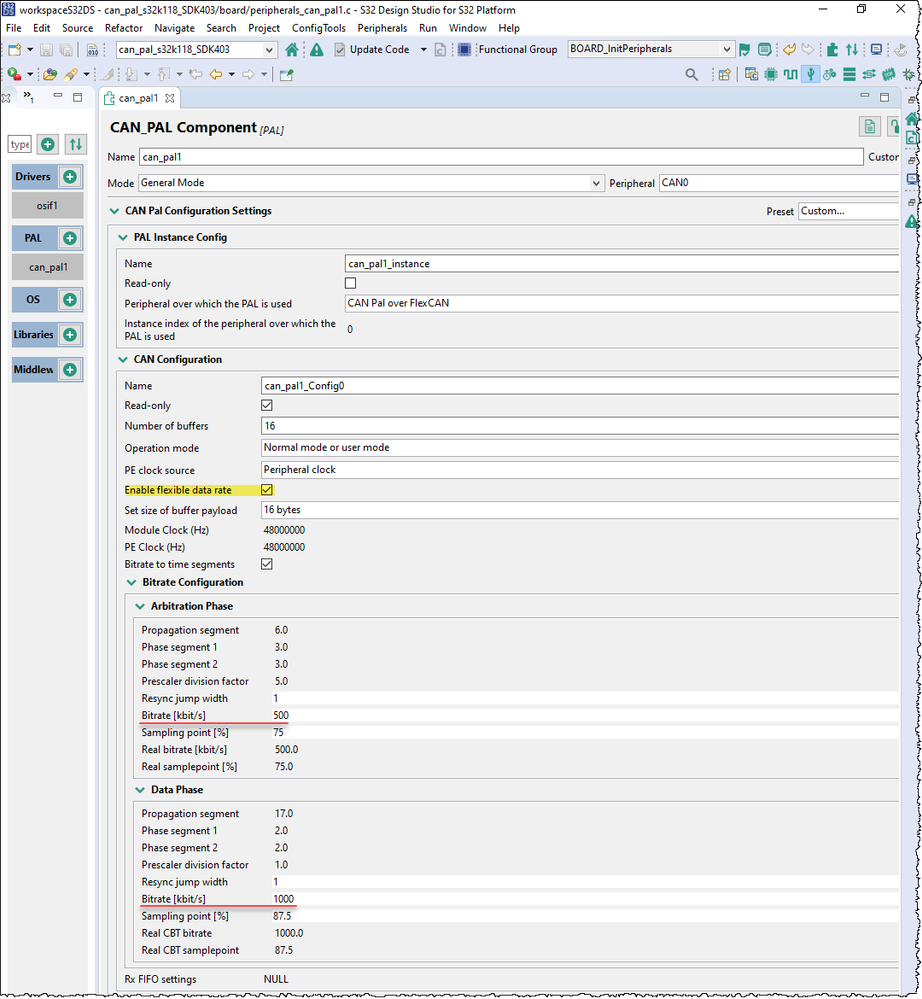Image resolution: width=922 pixels, height=999 pixels.
Task: Select the Functional Group icon in the toolbar
Action: click(x=462, y=48)
